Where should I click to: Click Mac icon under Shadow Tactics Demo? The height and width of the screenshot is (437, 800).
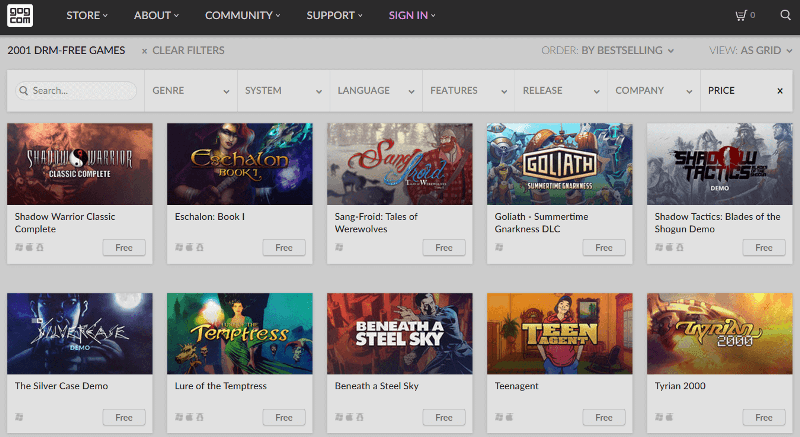coord(669,247)
